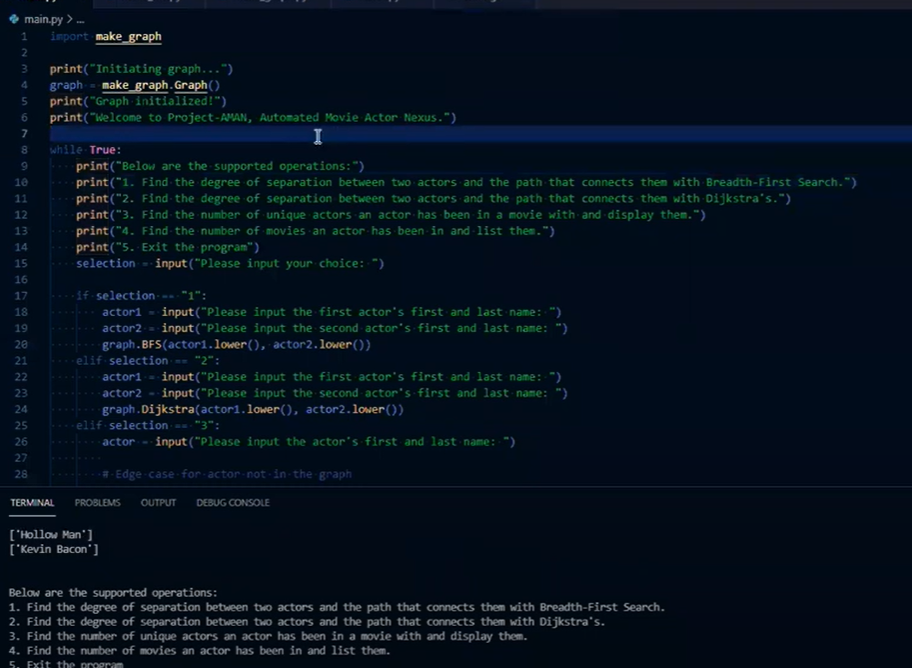Click the "Initiating graph..." print statement
The image size is (912, 668).
pos(141,69)
